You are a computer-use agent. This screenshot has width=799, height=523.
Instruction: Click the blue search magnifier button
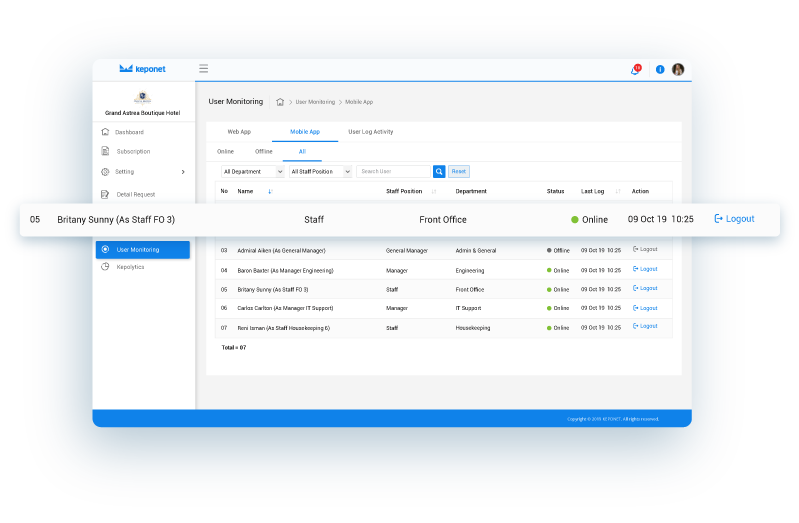(x=439, y=172)
